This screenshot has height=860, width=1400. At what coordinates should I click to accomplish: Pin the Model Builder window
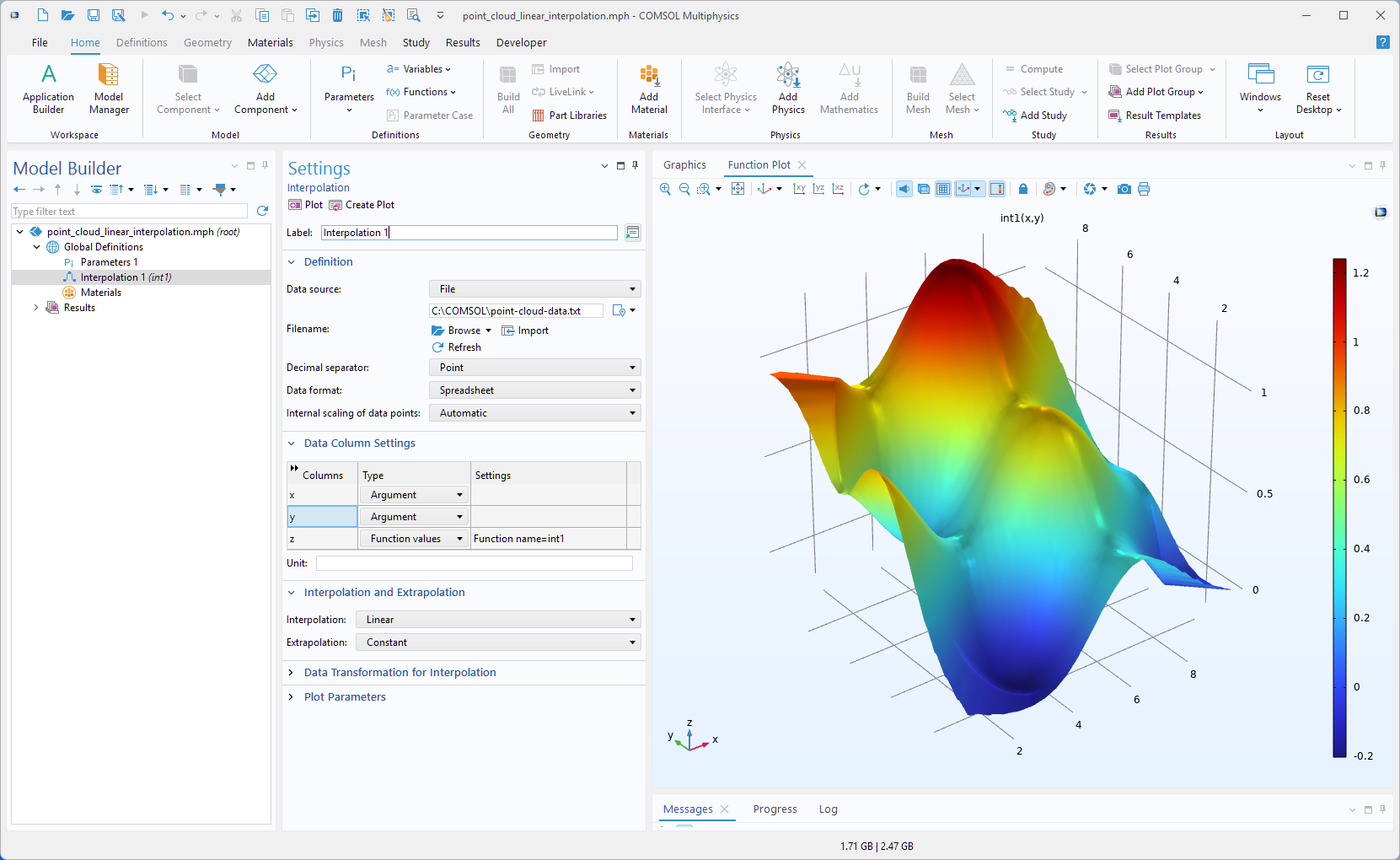266,165
